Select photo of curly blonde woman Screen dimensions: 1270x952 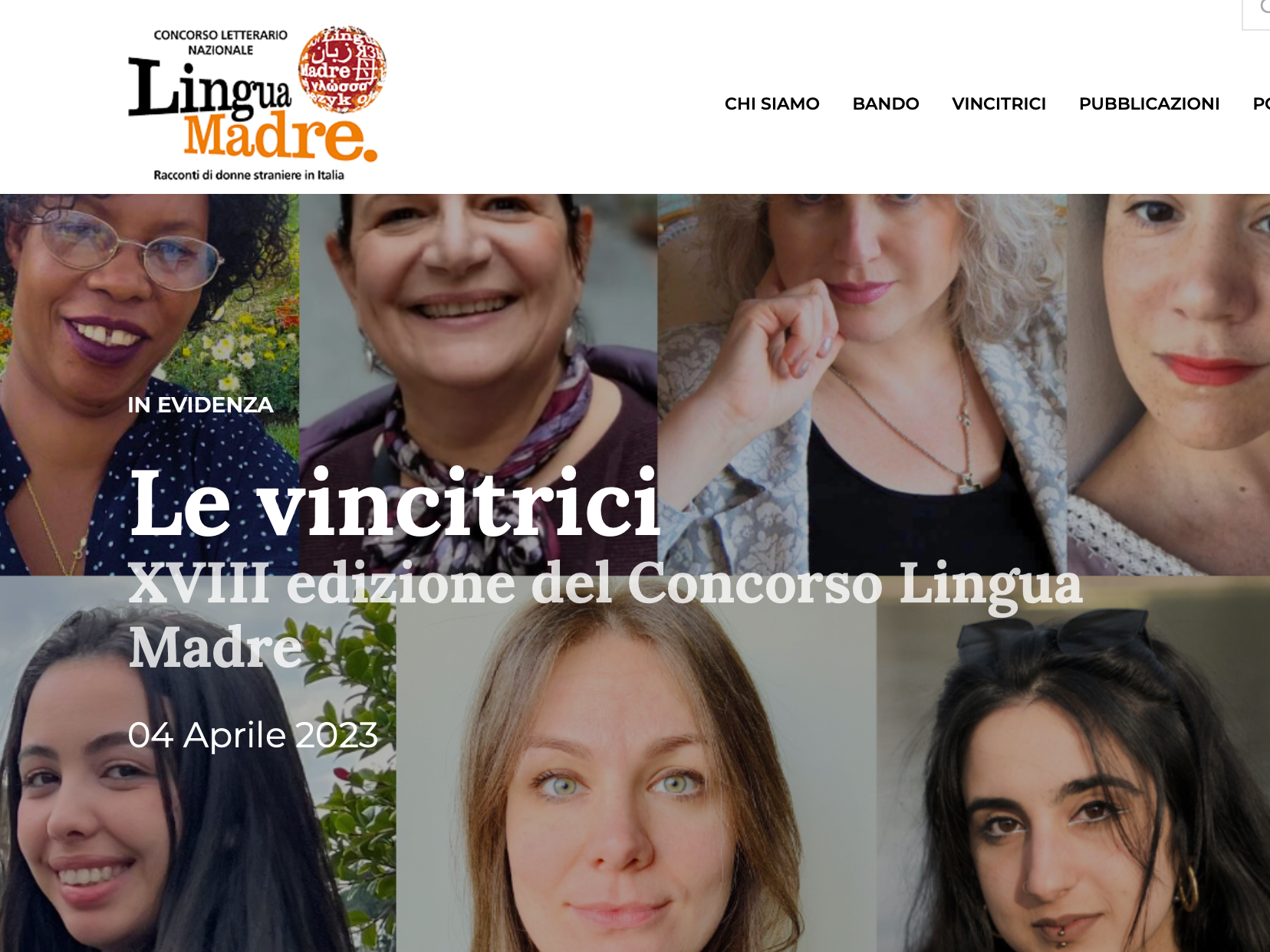862,384
